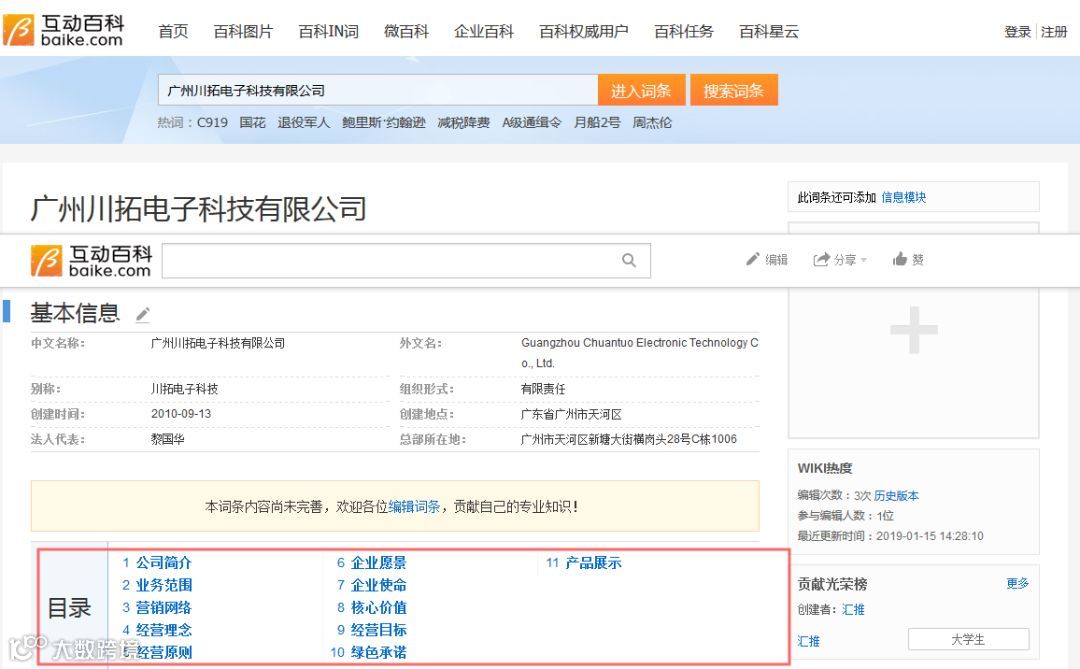Open the 企业百科 nav item
This screenshot has width=1080, height=669.
[484, 31]
